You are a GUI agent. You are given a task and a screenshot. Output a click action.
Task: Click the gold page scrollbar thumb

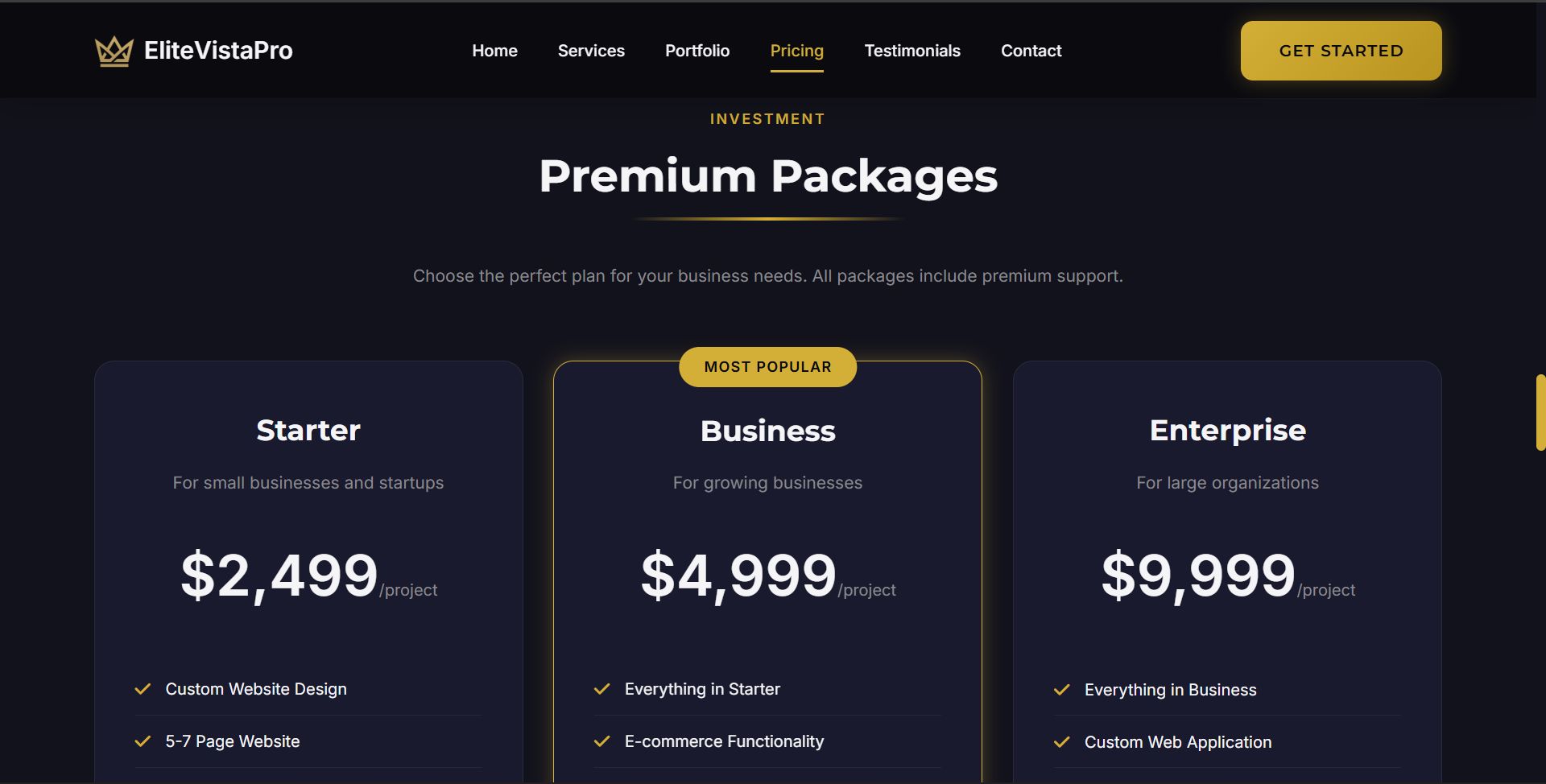point(1540,412)
